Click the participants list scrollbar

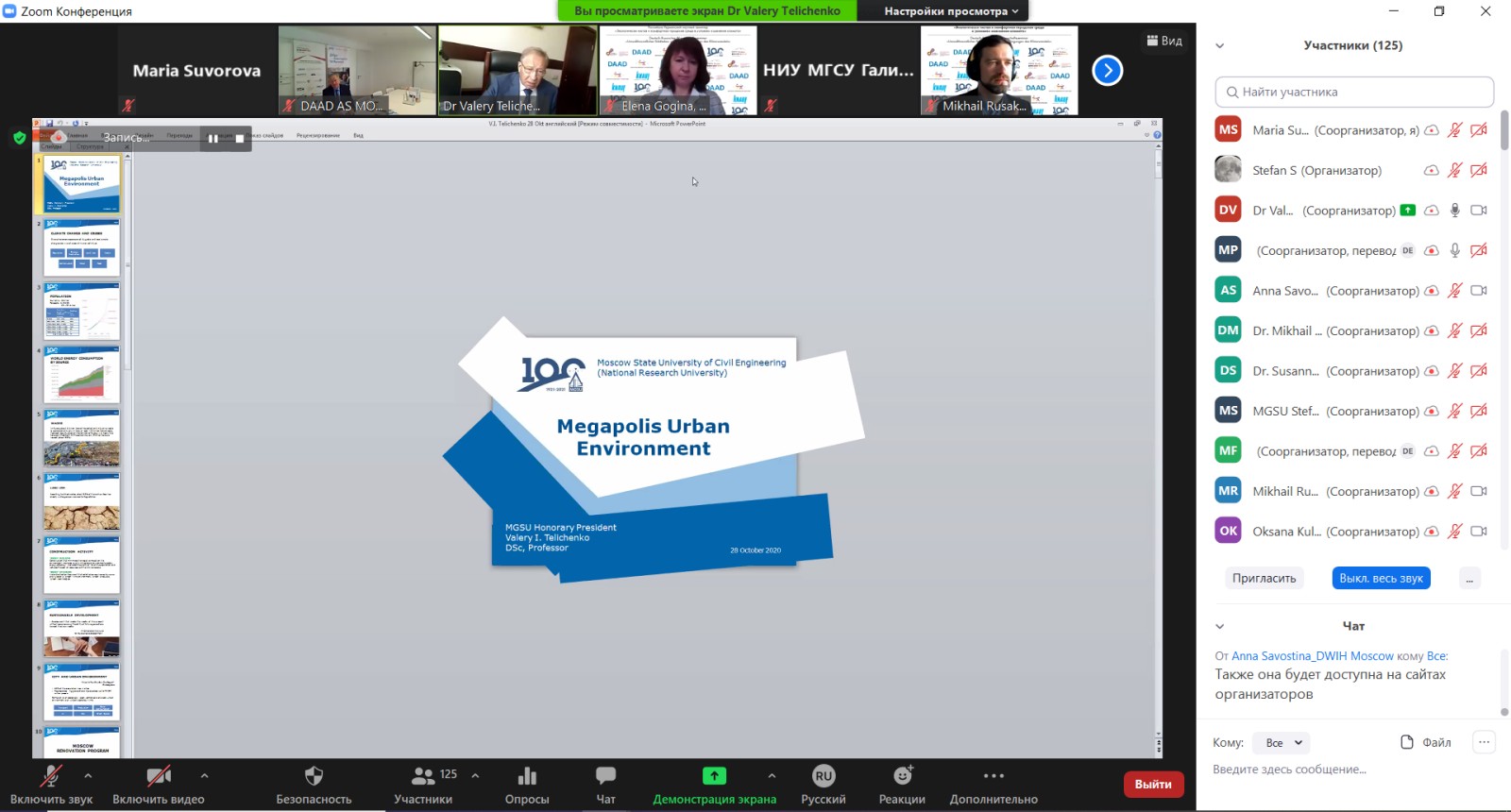click(1504, 129)
